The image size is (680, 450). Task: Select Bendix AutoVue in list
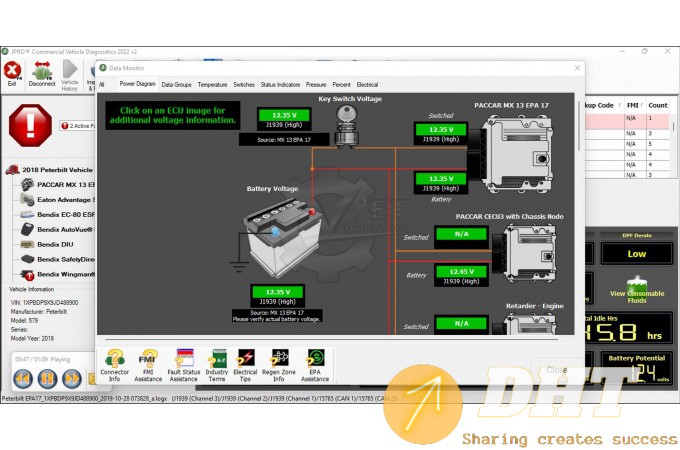click(x=58, y=229)
